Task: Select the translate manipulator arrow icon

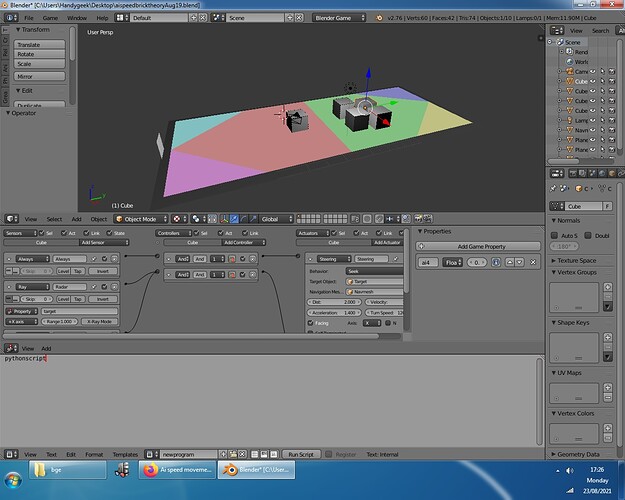Action: (234, 219)
